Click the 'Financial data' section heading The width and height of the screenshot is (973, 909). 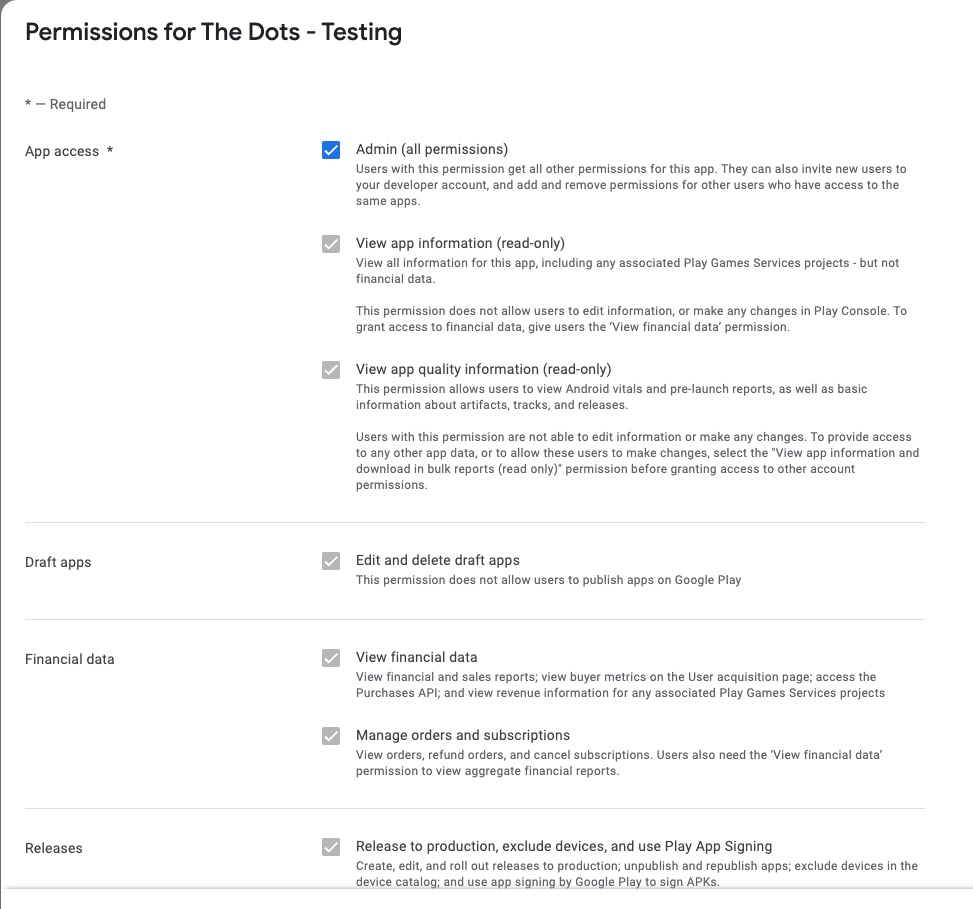(70, 660)
